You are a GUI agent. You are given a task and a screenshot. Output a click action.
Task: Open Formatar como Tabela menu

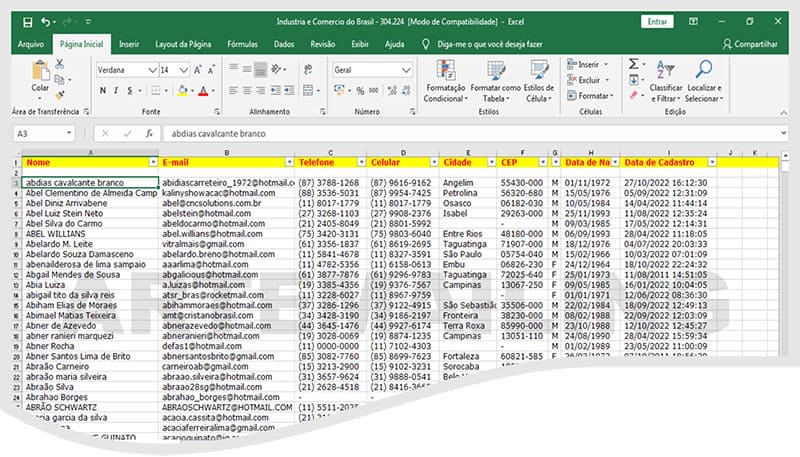point(495,81)
